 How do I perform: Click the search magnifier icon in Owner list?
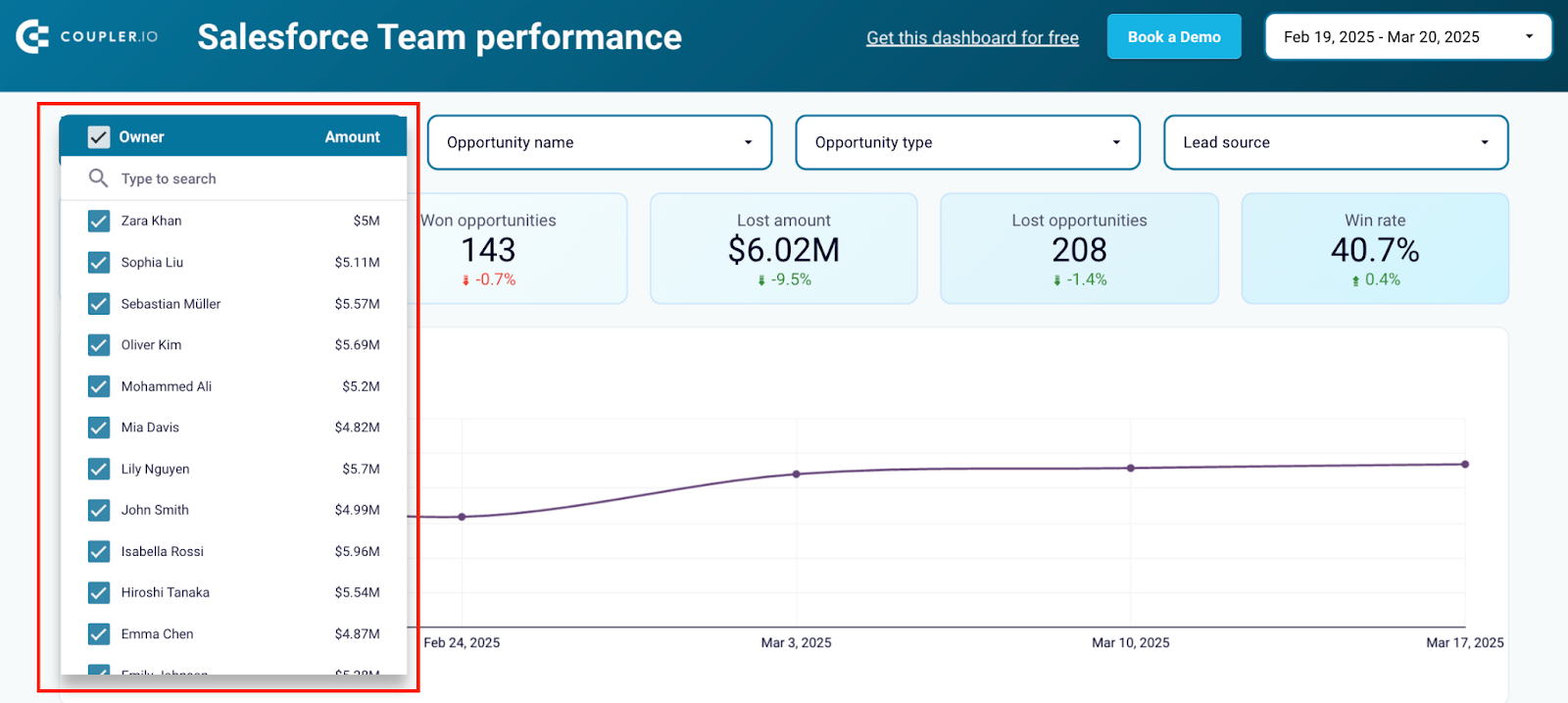[98, 177]
